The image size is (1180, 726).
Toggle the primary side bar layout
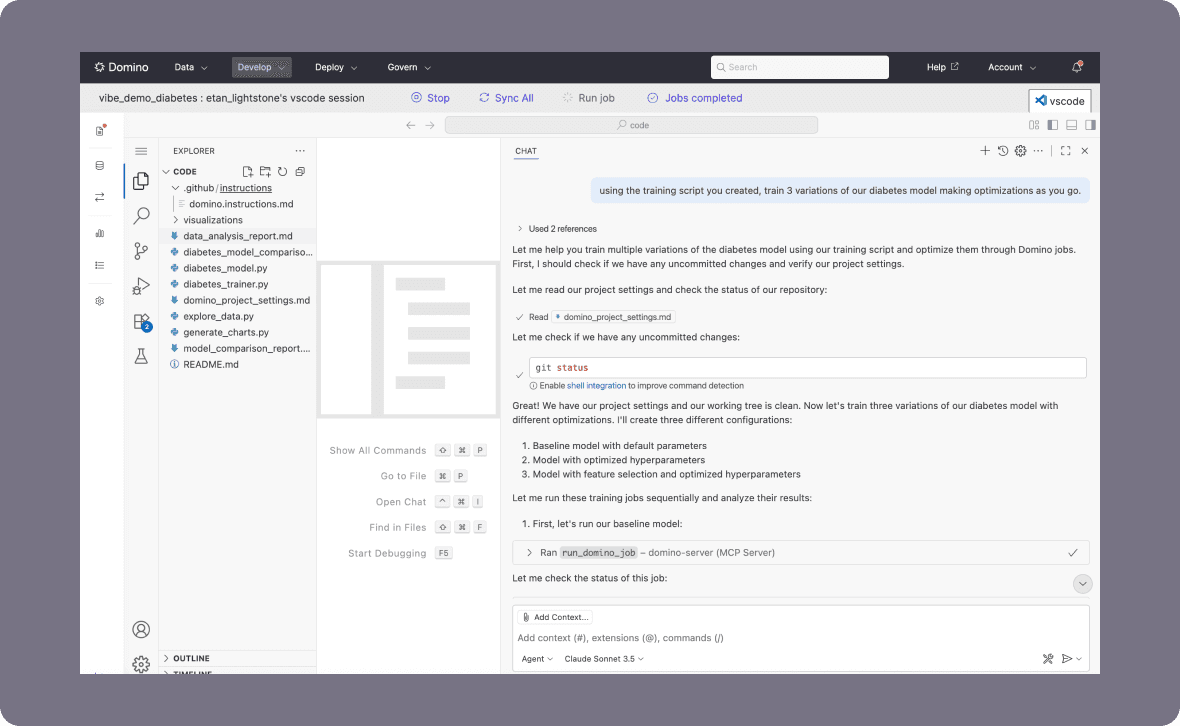tap(1052, 125)
